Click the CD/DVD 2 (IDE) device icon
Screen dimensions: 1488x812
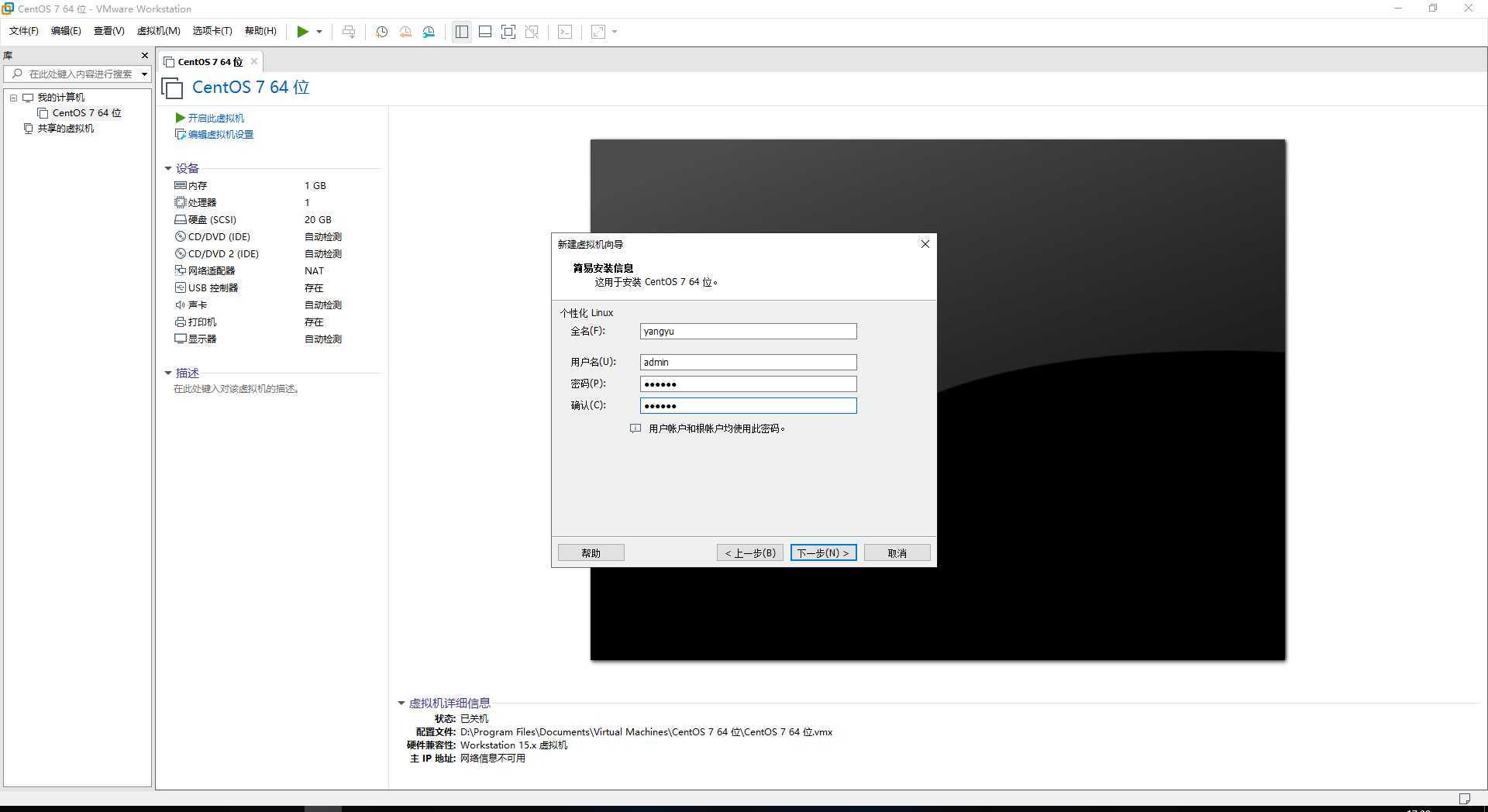[180, 254]
